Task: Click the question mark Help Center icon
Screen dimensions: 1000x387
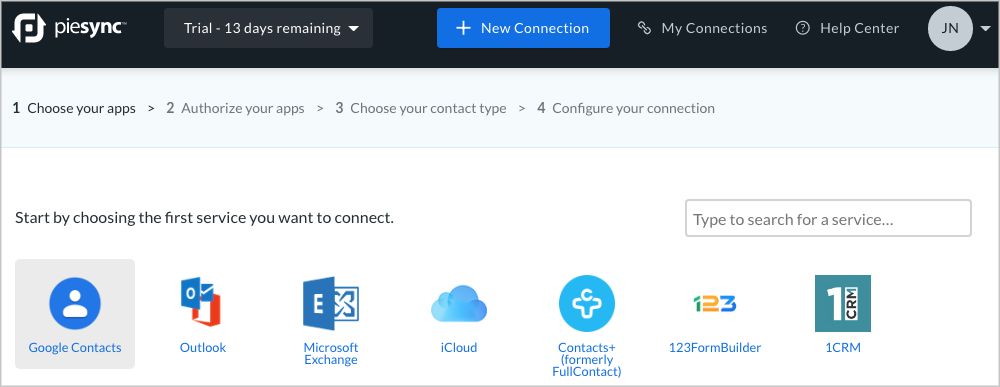Action: 803,28
